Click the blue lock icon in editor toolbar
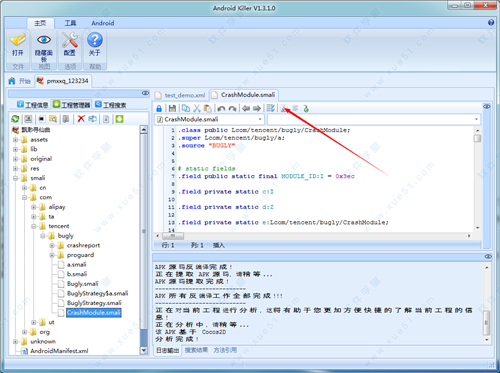 click(159, 108)
